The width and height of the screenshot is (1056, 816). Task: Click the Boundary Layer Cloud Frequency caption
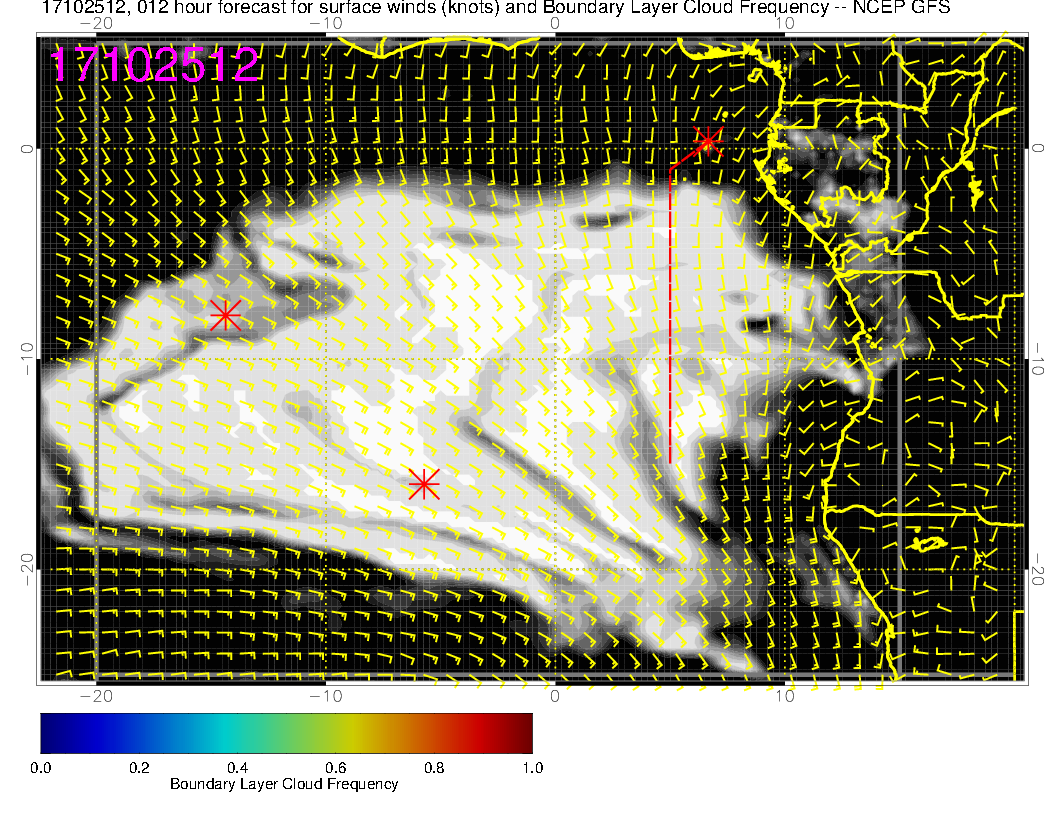(284, 784)
